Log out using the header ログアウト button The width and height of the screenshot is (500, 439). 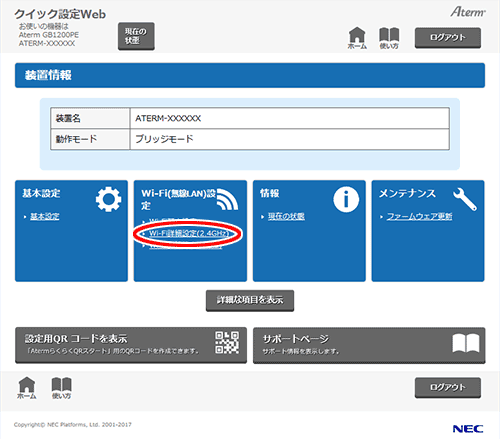(448, 38)
